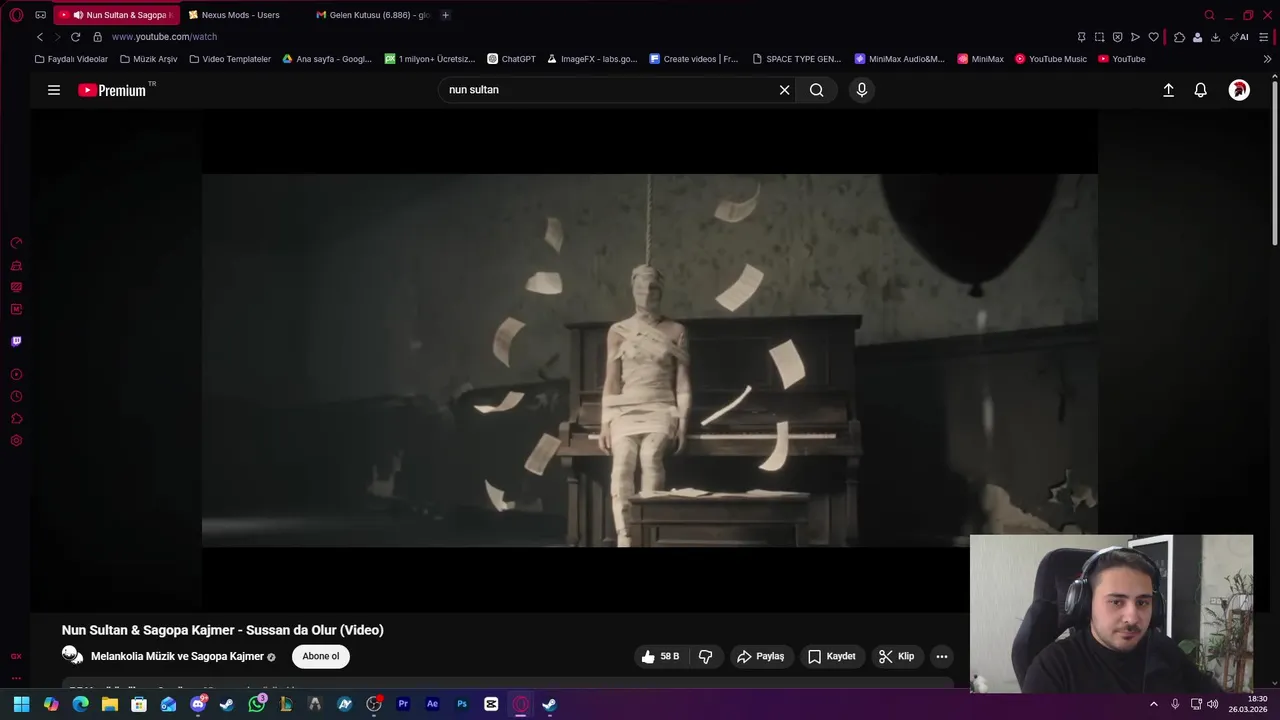Open GX Control speedometer sidebar icon
The height and width of the screenshot is (720, 1280).
tap(16, 243)
